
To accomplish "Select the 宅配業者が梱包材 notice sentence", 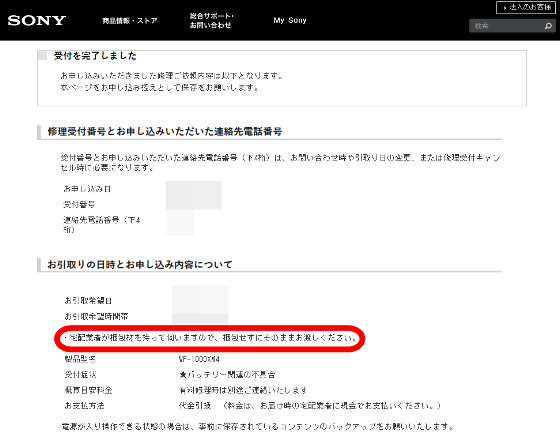I will click(x=210, y=337).
